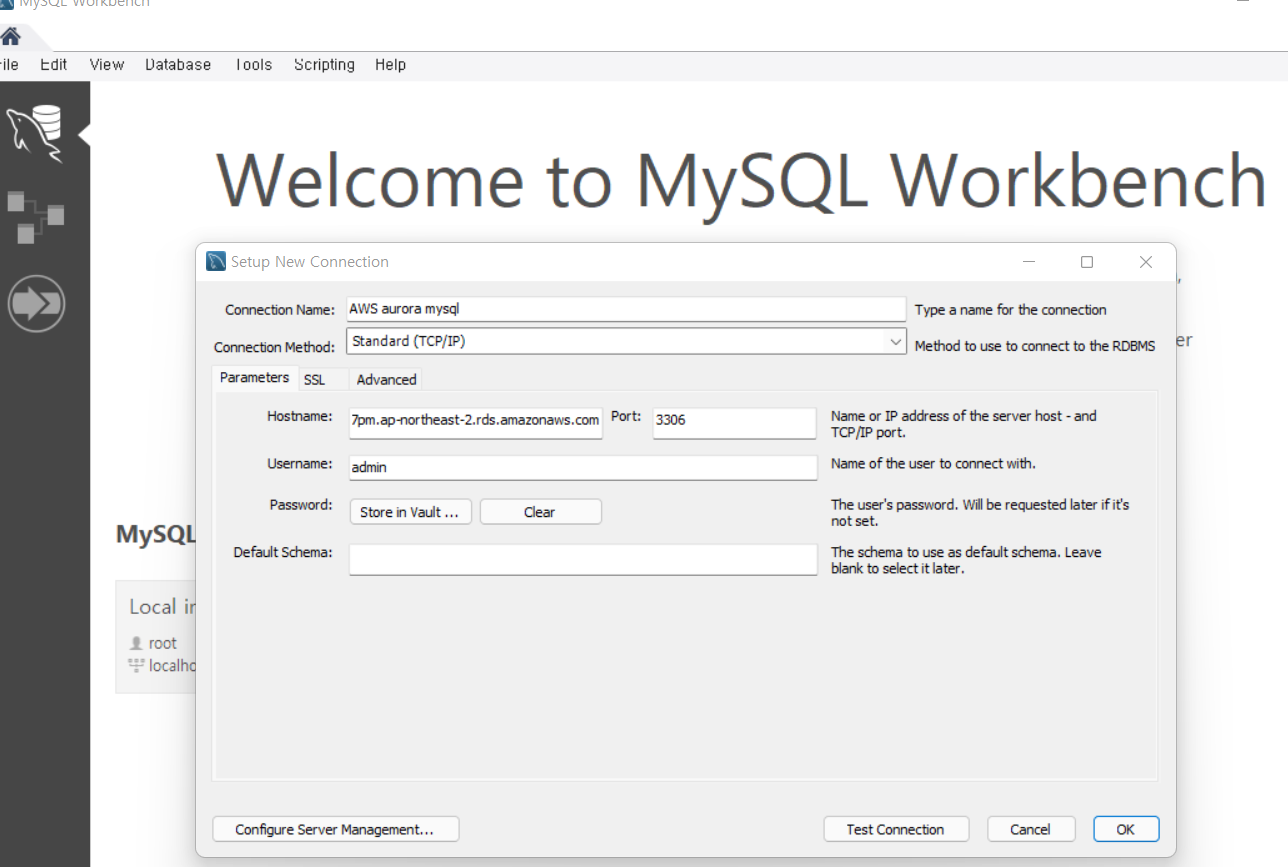Select the MySQL connections dolphin sidebar icon
This screenshot has width=1288, height=867.
click(35, 134)
